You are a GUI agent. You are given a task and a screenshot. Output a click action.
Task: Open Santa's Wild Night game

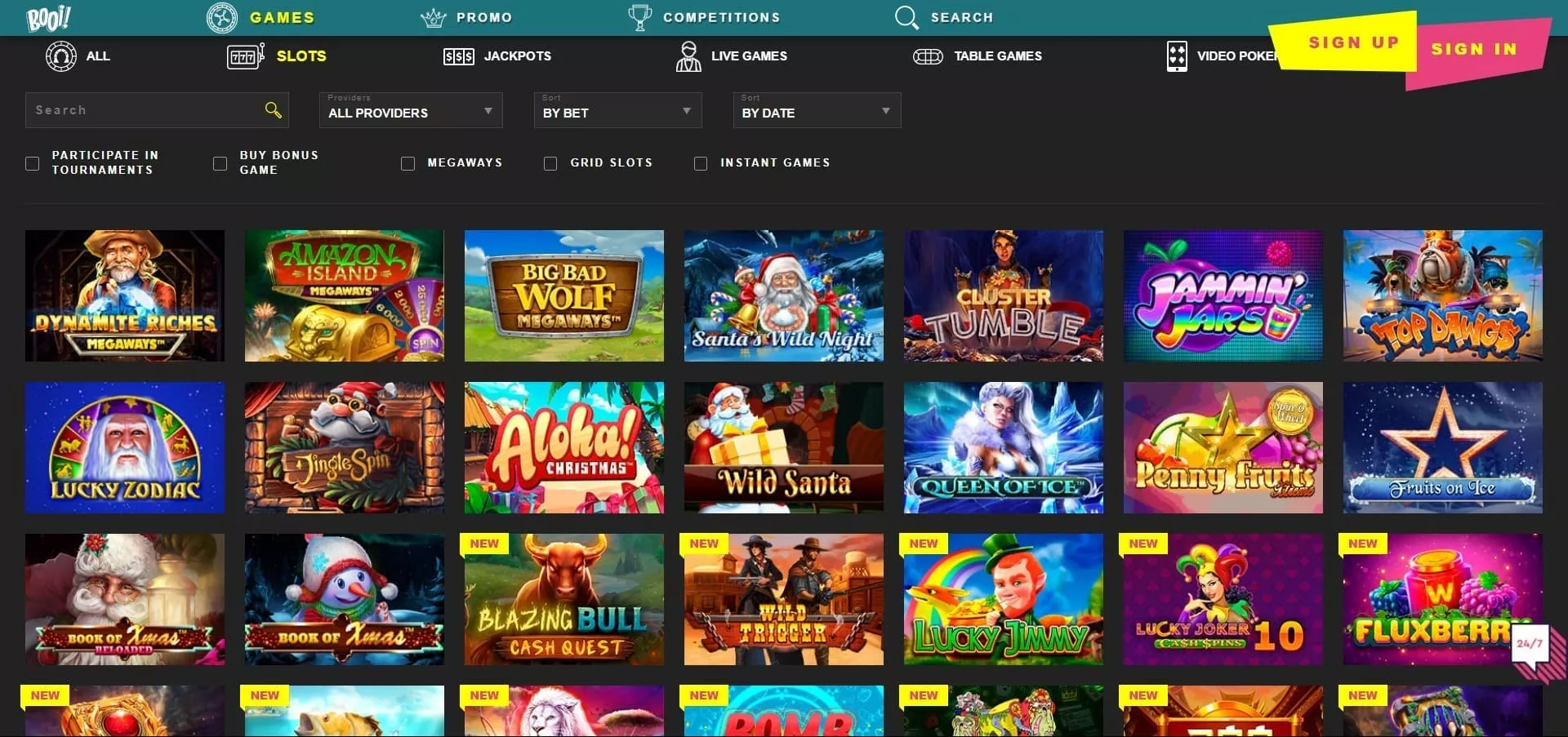tap(784, 295)
